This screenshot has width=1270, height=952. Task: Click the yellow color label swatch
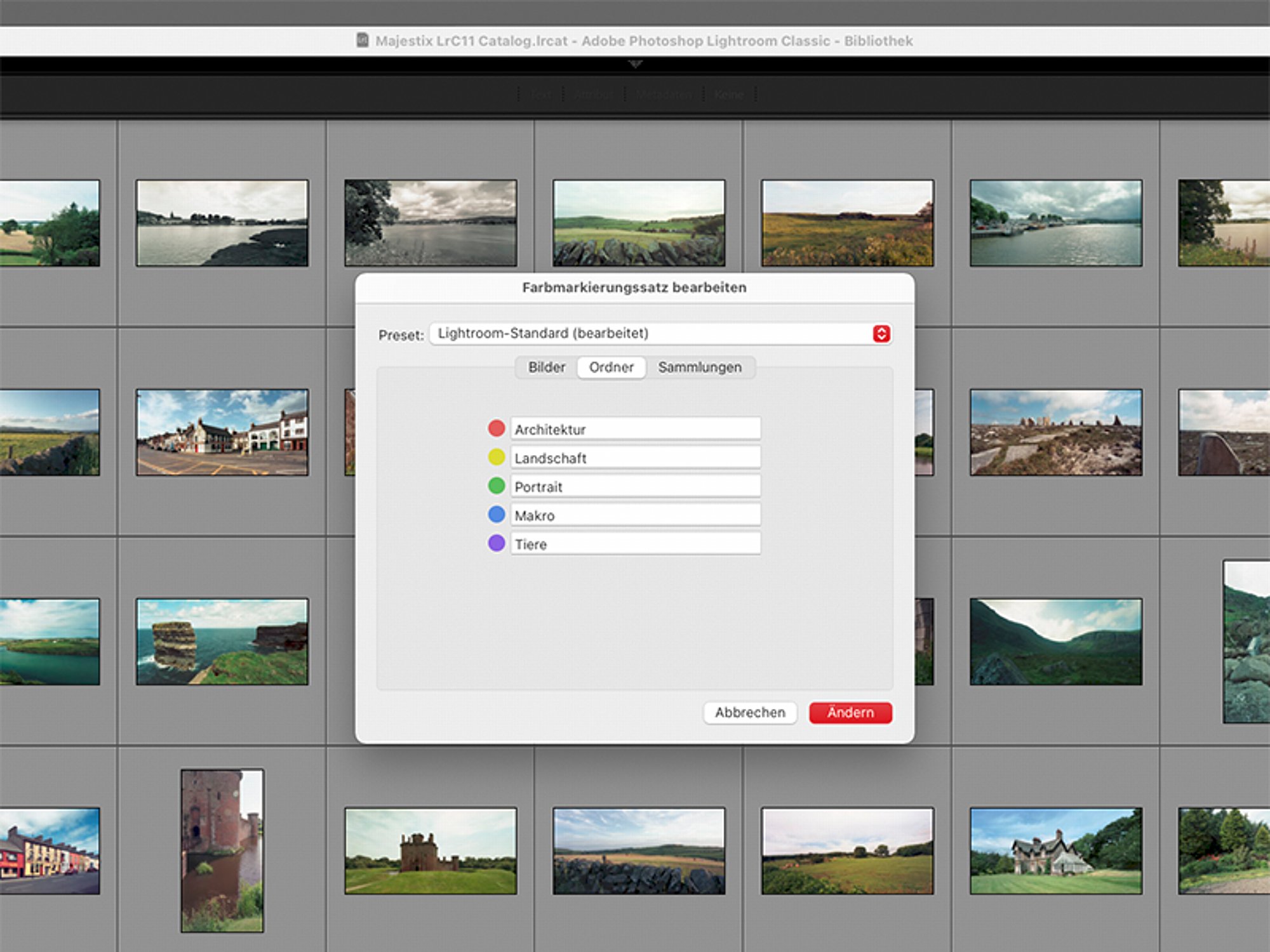pyautogui.click(x=497, y=457)
